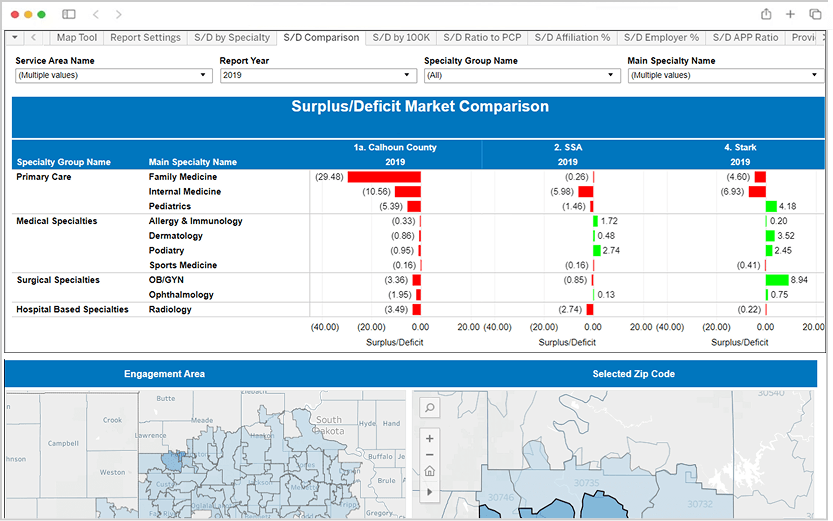
Task: Zoom out on the Selected Zip Code map
Action: point(429,455)
